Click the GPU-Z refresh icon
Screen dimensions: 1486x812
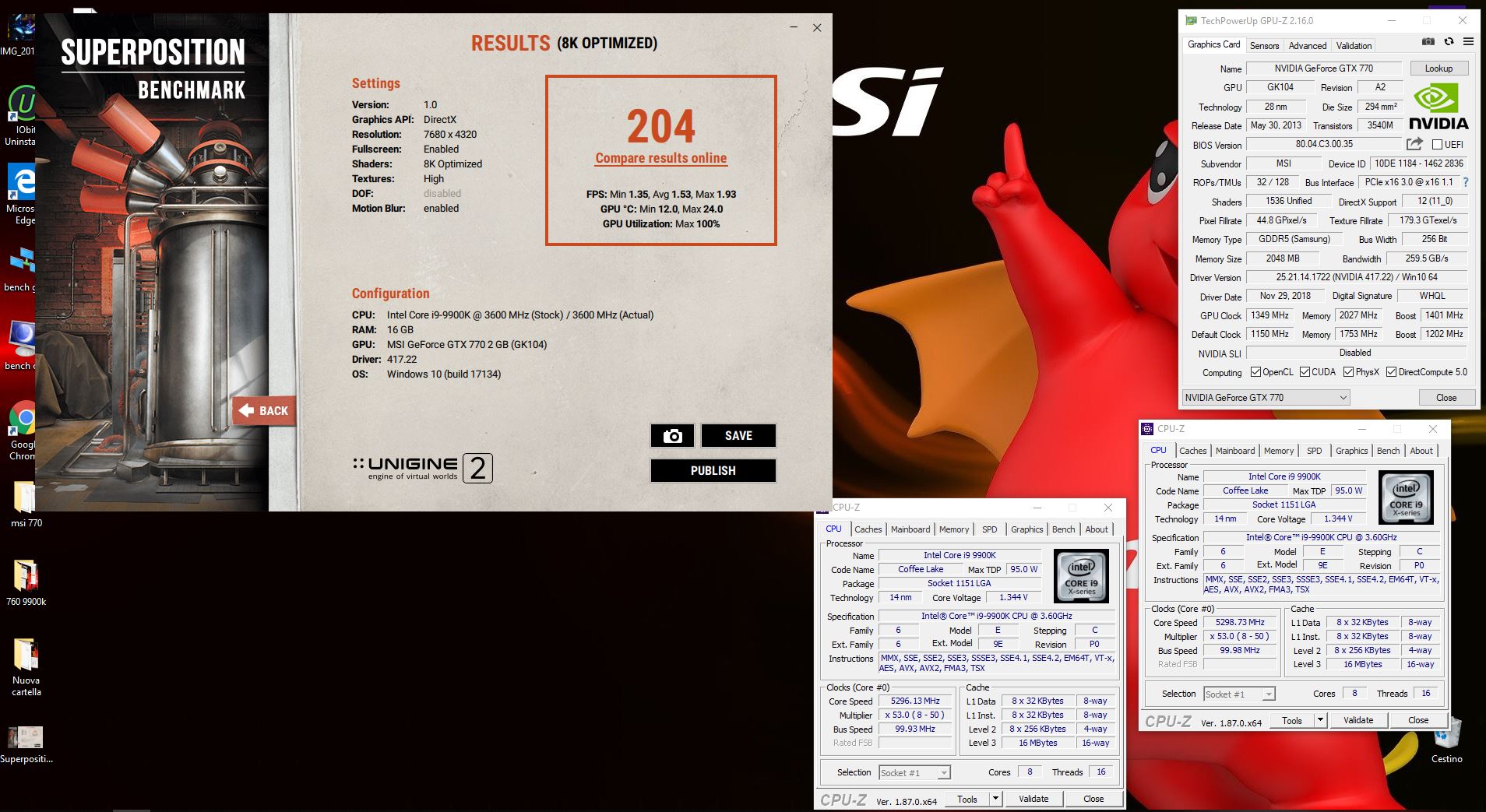coord(1449,42)
